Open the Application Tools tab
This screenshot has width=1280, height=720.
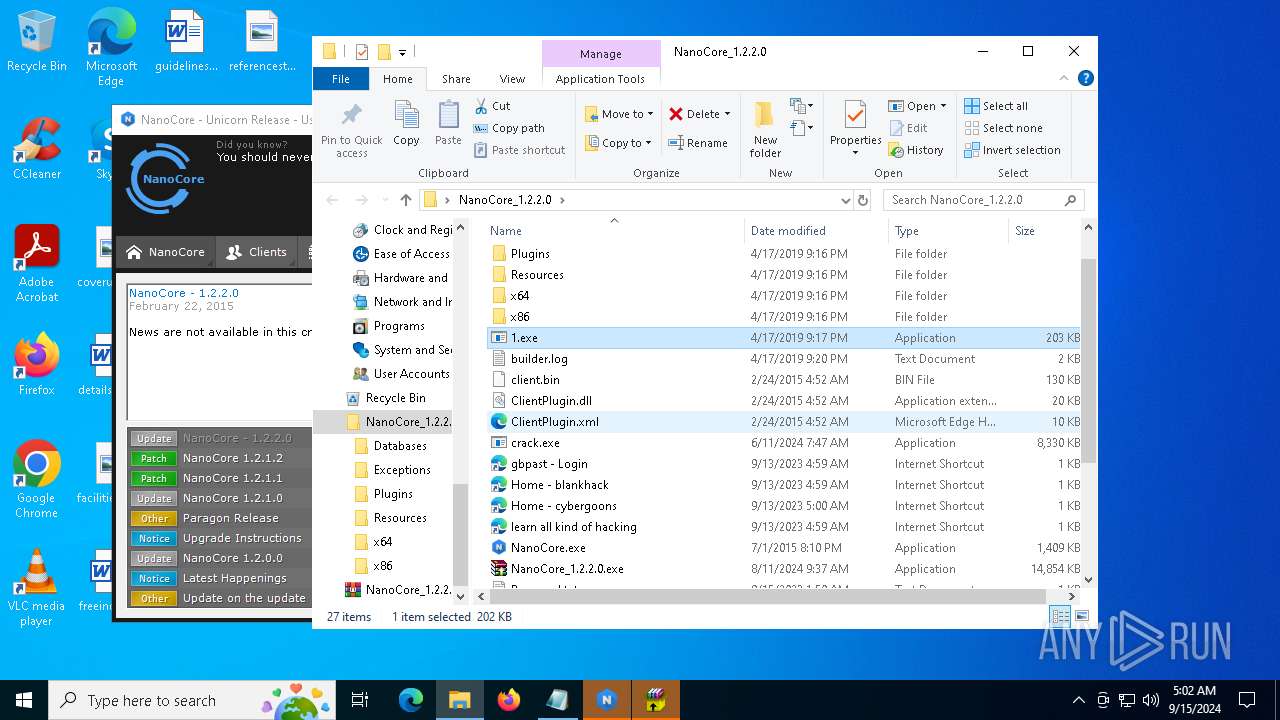(600, 79)
